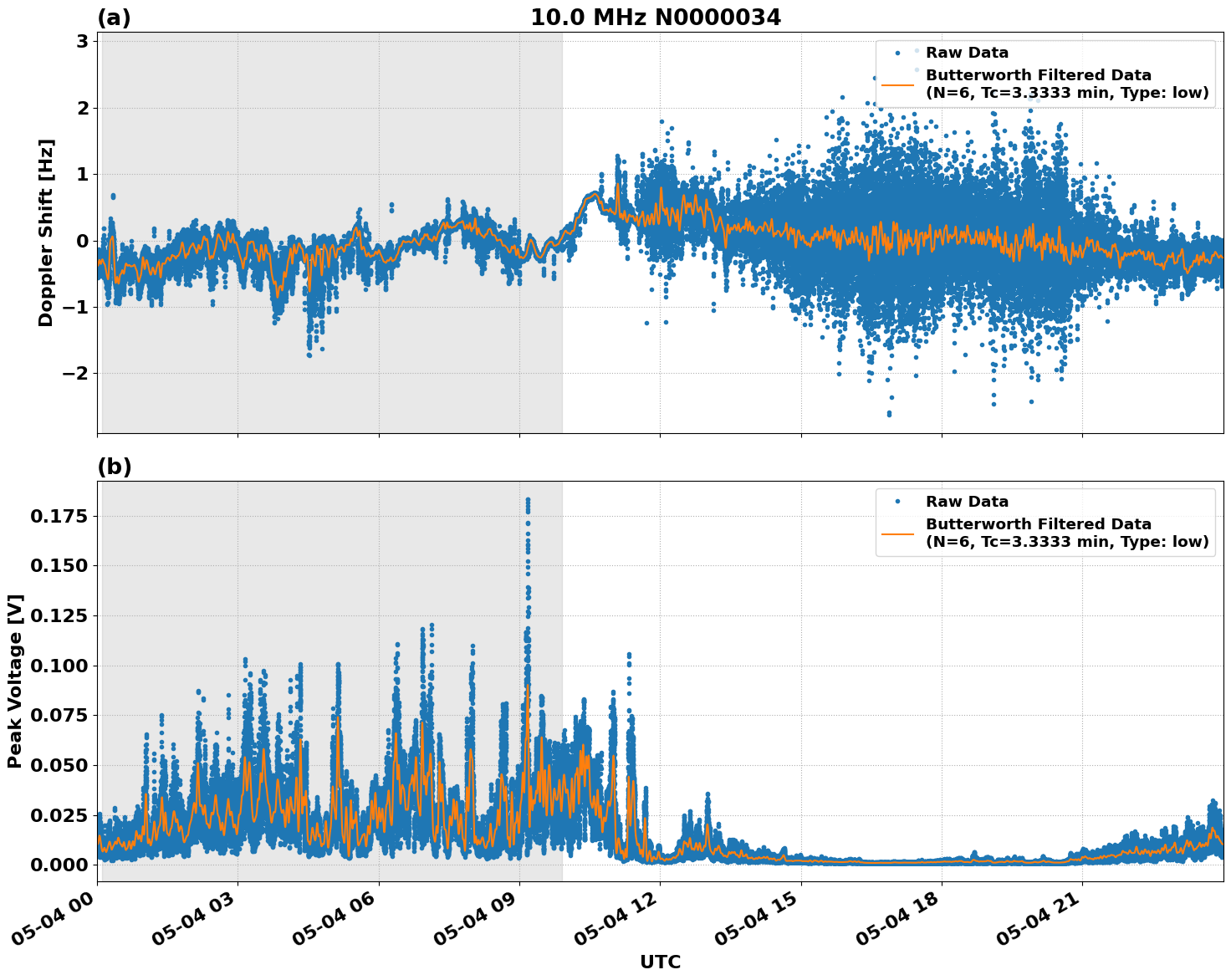Image resolution: width=1231 pixels, height=980 pixels.
Task: Select the plot title 10.0 MHz N0000034
Action: tap(659, 17)
